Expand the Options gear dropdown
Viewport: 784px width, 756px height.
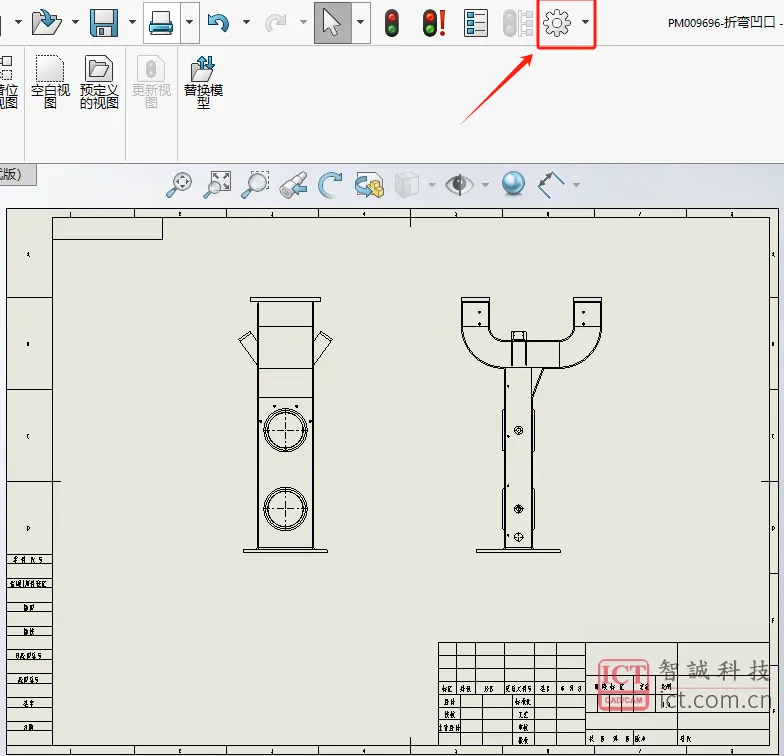click(586, 22)
